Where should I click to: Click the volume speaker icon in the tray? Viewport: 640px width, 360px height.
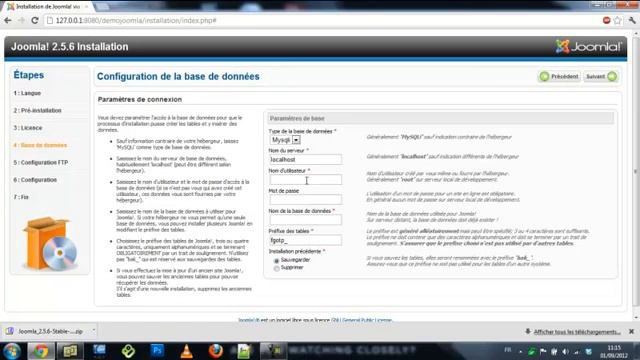(x=565, y=351)
